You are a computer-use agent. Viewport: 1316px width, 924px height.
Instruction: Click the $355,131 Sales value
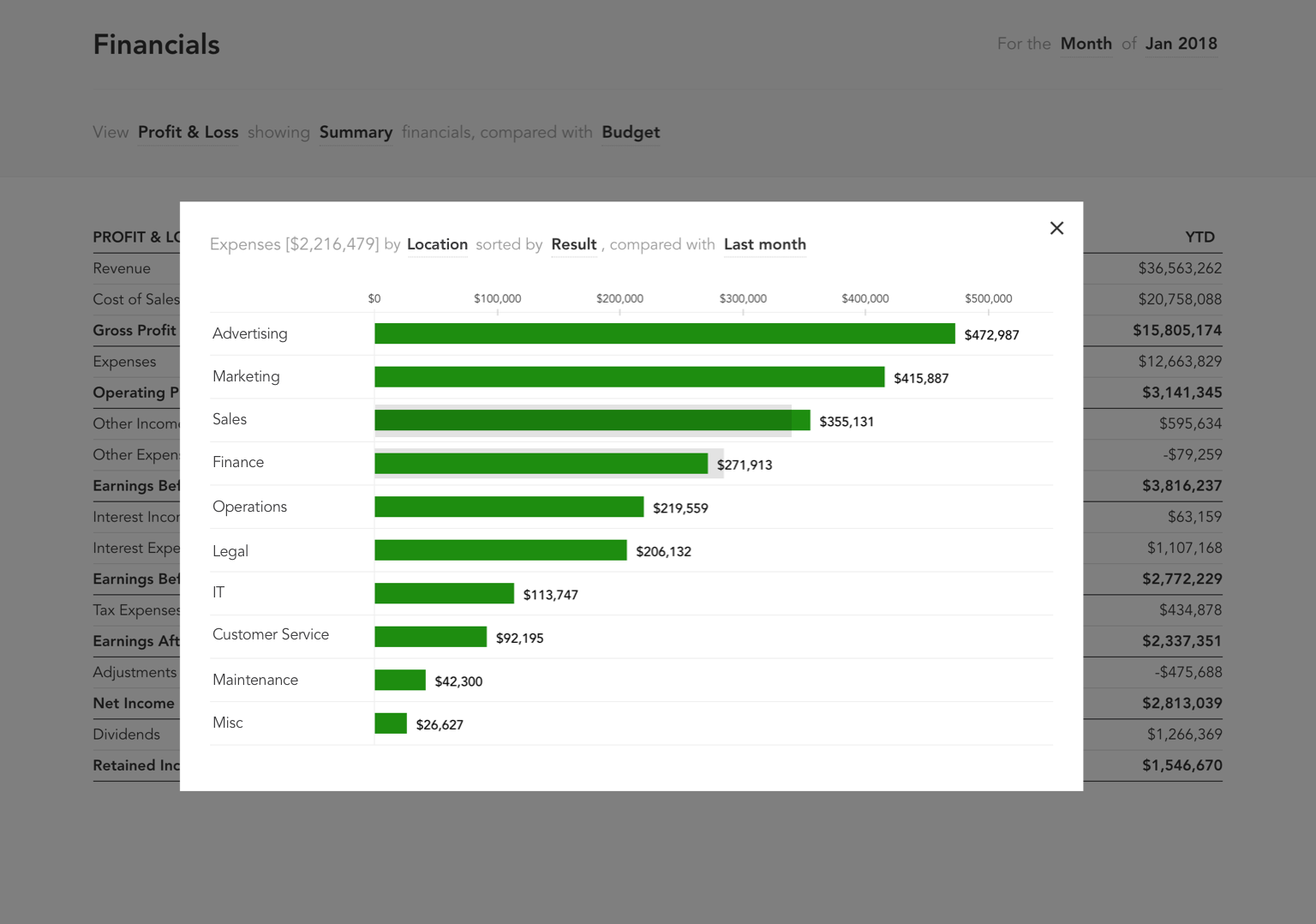click(846, 422)
